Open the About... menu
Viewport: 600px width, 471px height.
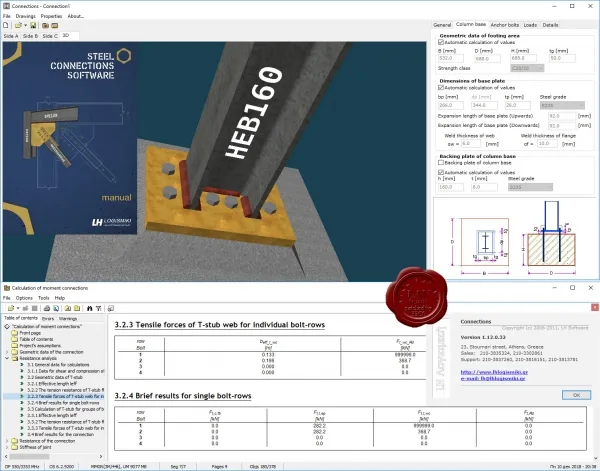click(75, 16)
